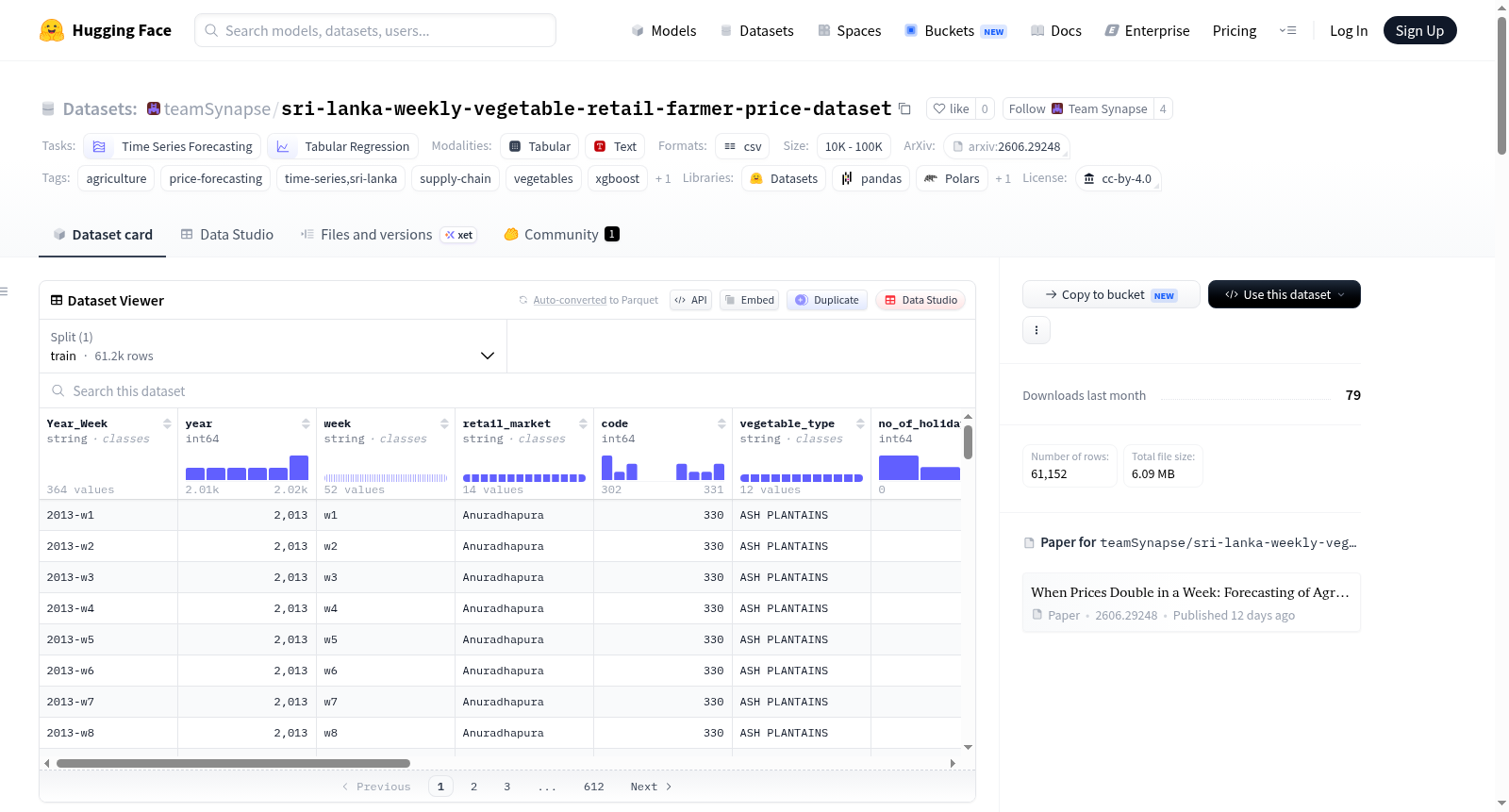Open the Time Series Forecasting task tag
Image resolution: width=1509 pixels, height=812 pixels.
tap(173, 146)
